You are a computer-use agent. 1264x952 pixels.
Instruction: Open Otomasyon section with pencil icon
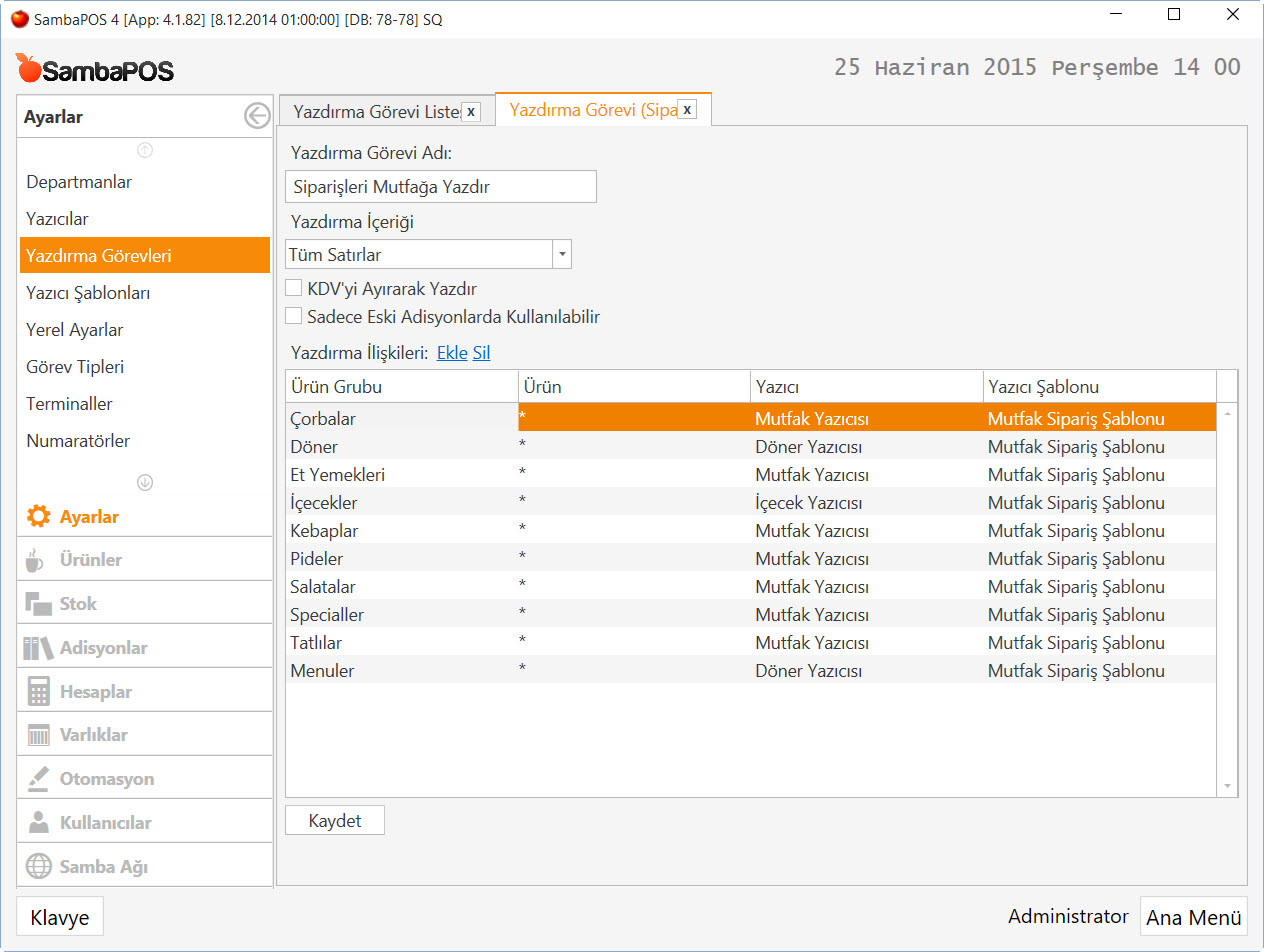click(x=38, y=779)
